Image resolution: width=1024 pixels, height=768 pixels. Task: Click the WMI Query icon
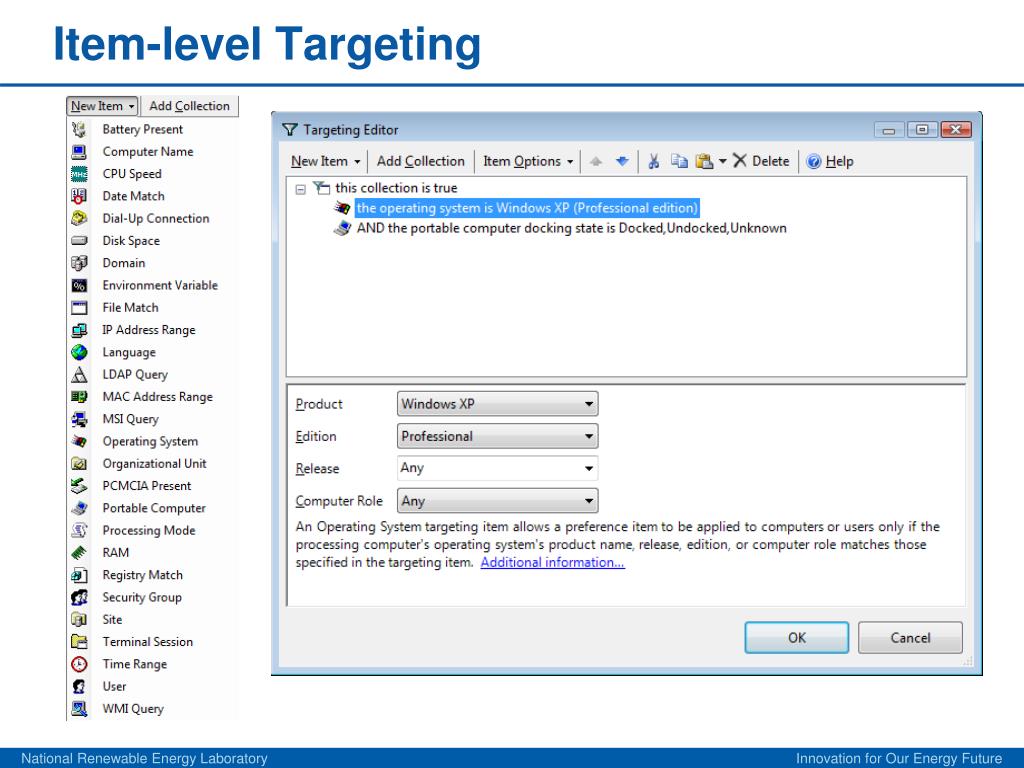[x=79, y=709]
